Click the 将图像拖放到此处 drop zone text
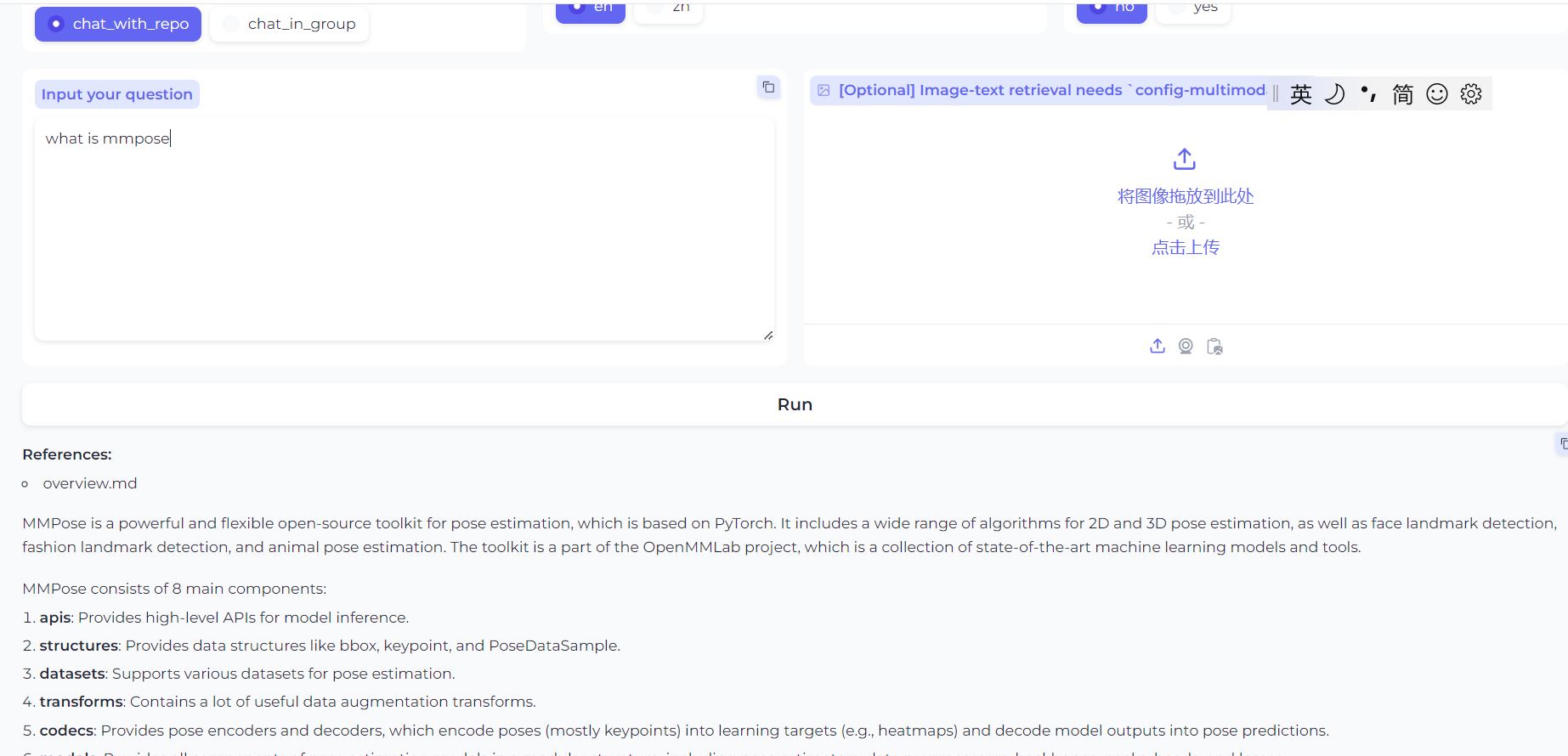Image resolution: width=1568 pixels, height=756 pixels. [x=1186, y=196]
